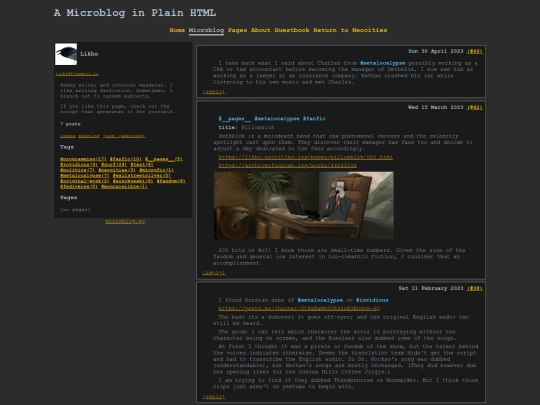Image resolution: width=540 pixels, height=405 pixels.
Task: Click #invidious hashtag in February 11 post
Action: [372, 300]
